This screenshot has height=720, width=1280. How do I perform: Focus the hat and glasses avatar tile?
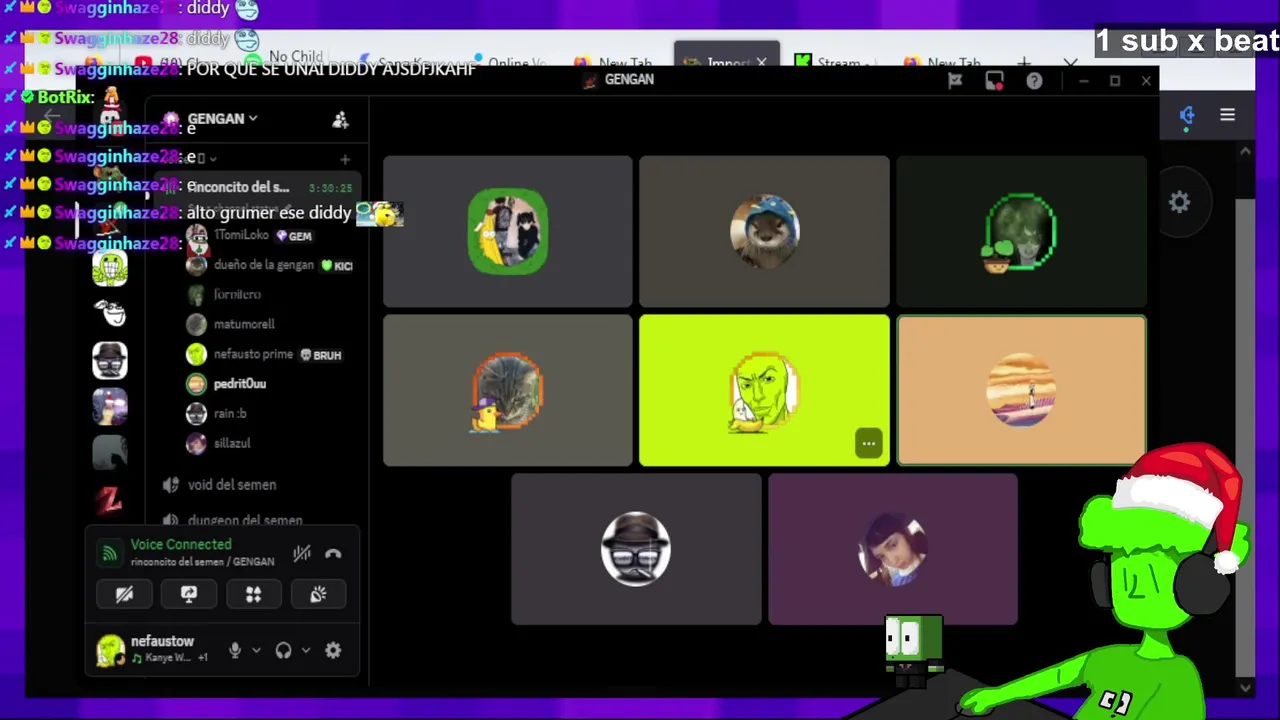[x=636, y=549]
